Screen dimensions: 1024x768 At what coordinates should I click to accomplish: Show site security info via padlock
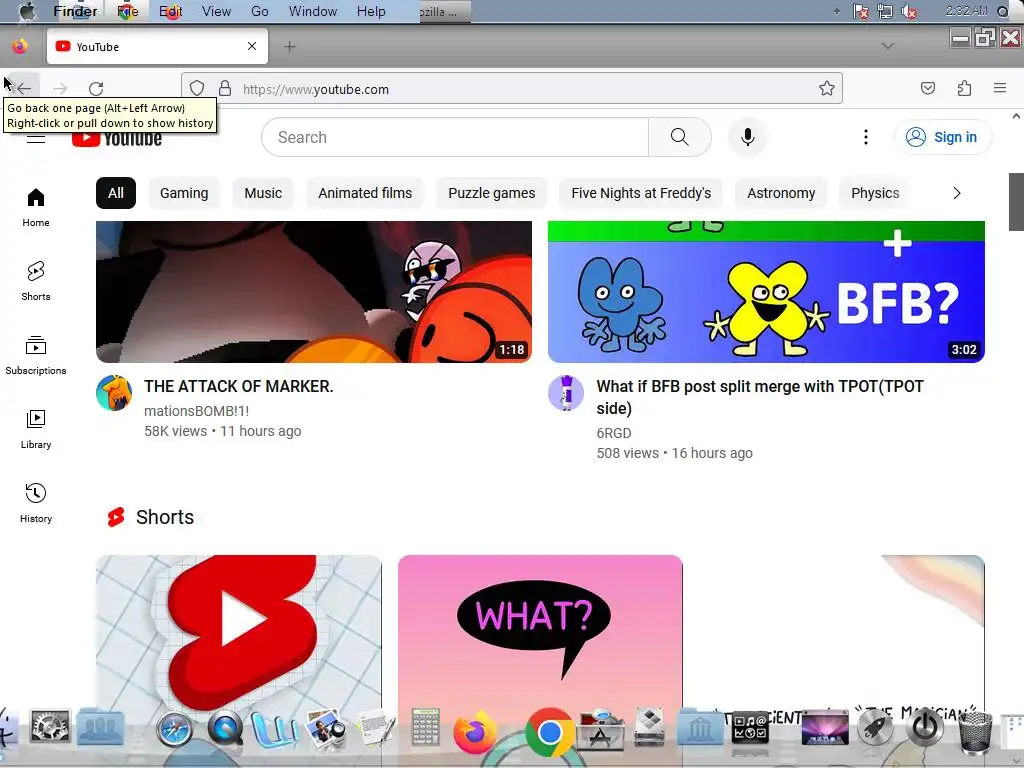(x=225, y=89)
